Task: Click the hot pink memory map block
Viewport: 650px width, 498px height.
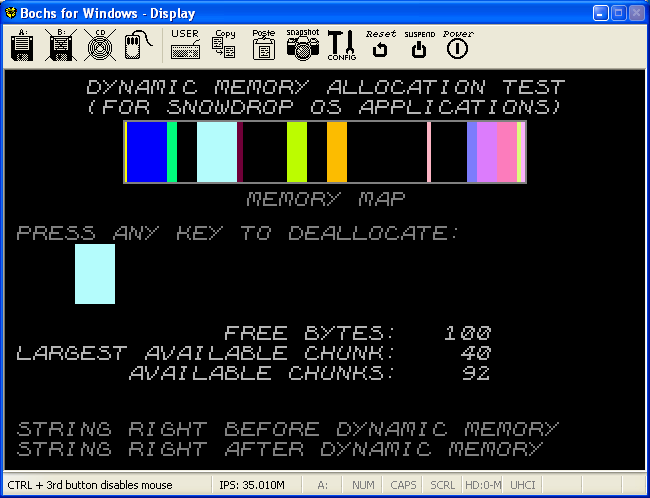Action: point(507,152)
